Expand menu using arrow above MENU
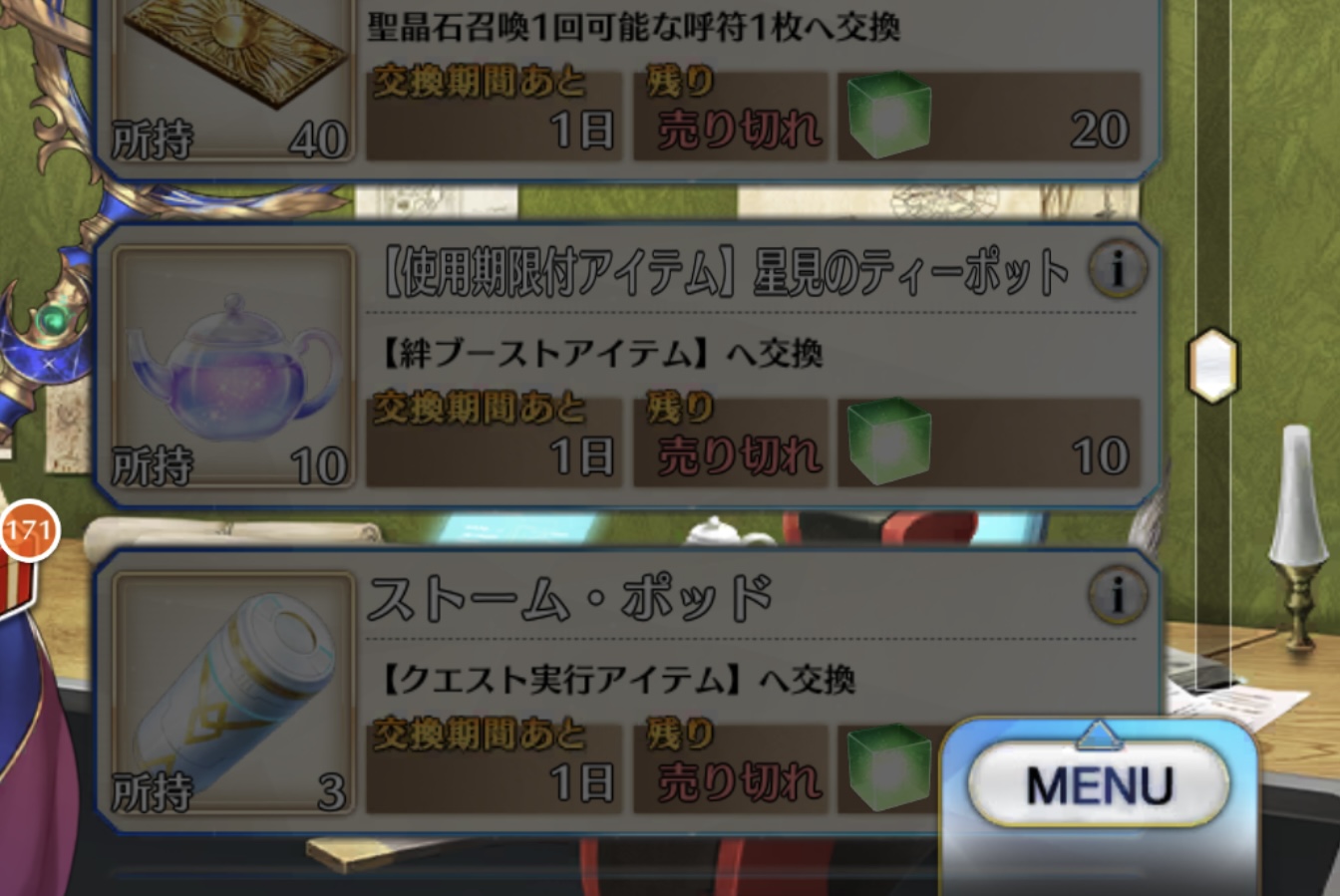Screen dimensions: 1340x896 (1099, 735)
